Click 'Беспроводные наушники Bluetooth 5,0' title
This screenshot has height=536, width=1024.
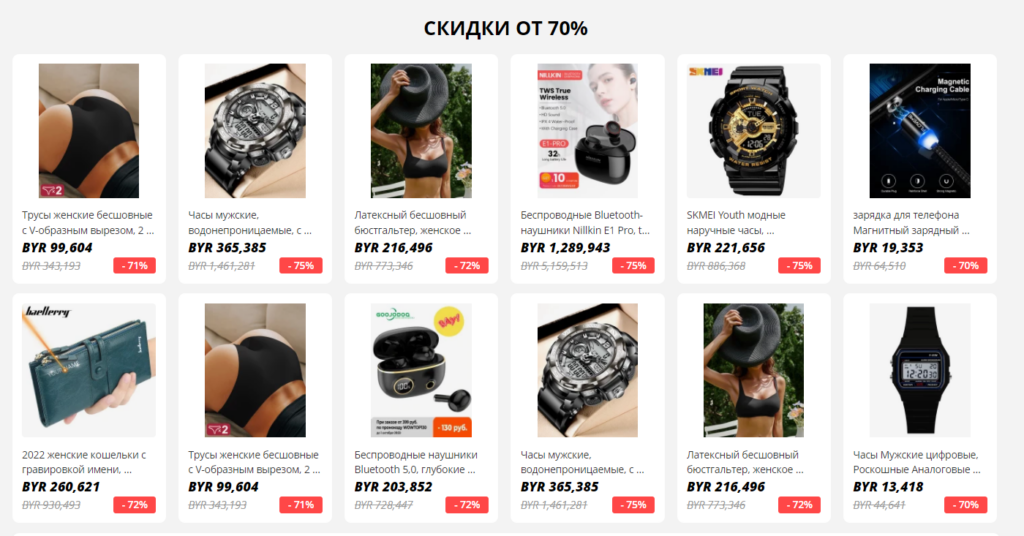415,462
